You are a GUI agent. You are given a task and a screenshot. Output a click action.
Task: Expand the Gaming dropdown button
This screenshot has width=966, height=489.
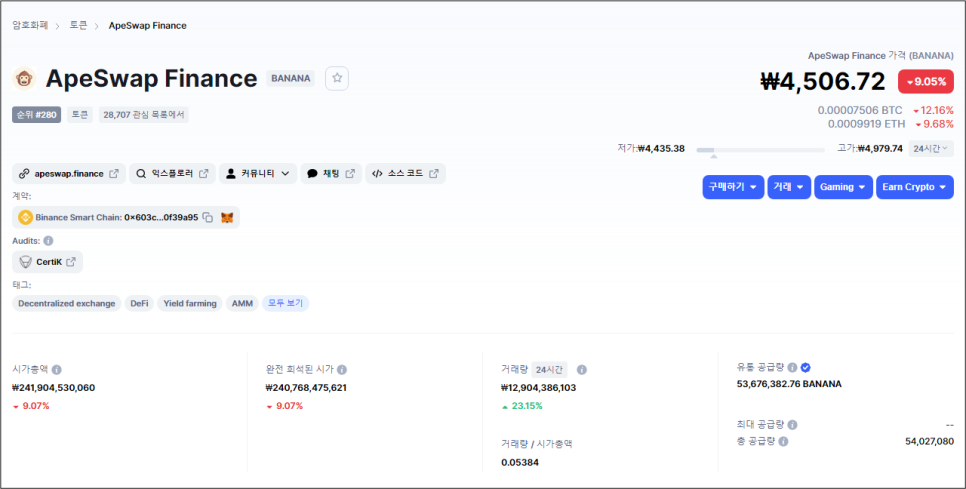[x=843, y=187]
